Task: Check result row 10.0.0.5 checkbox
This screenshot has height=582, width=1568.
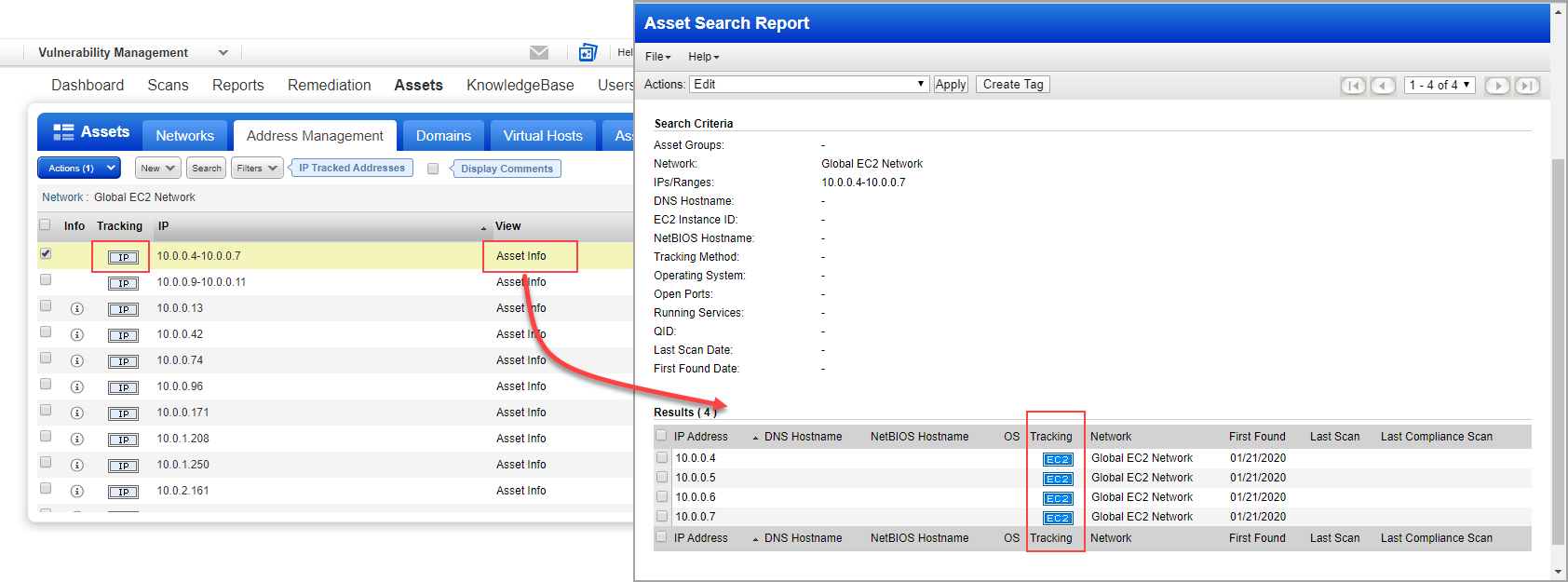Action: [662, 477]
